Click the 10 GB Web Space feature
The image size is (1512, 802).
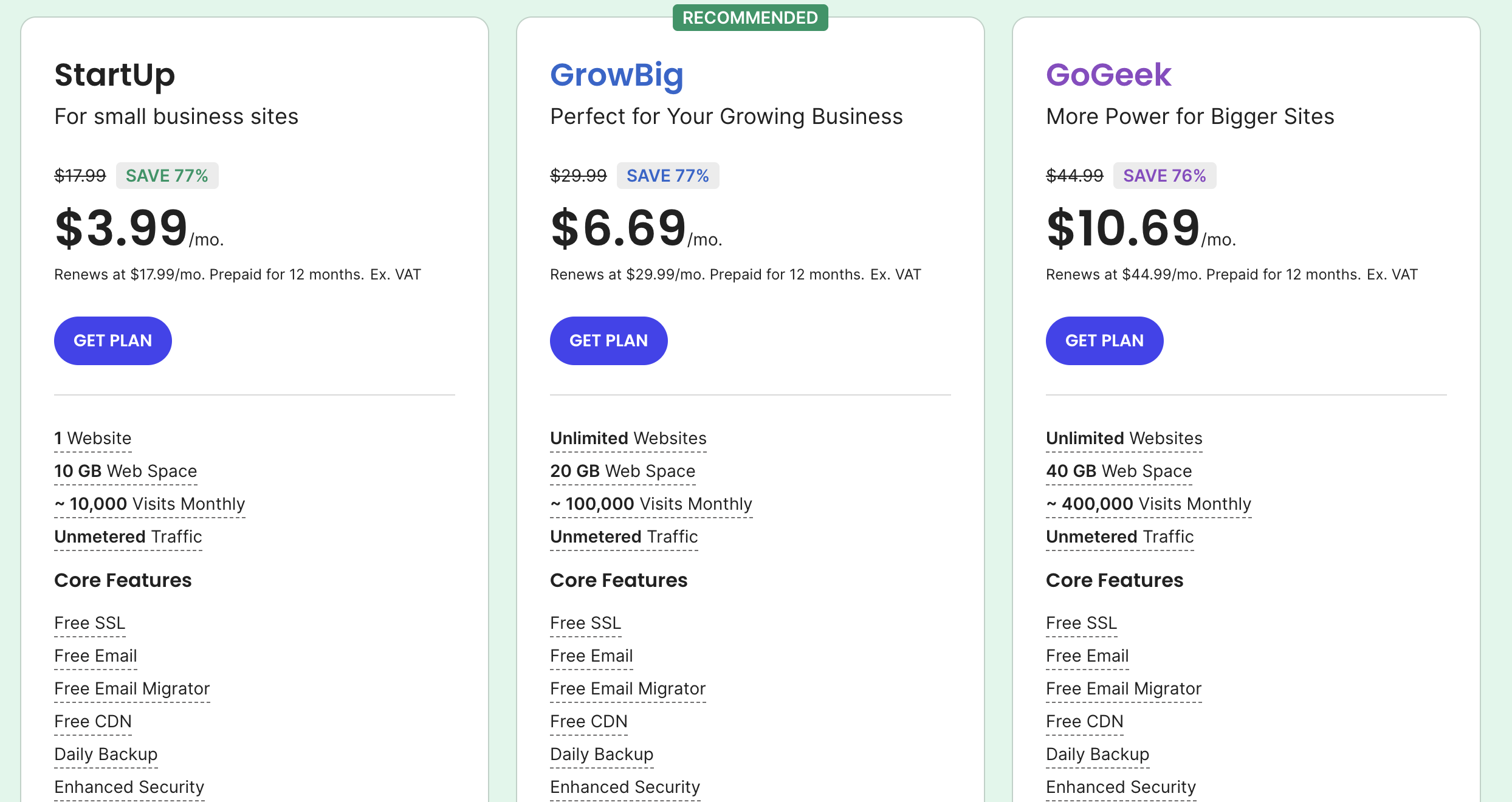point(125,471)
